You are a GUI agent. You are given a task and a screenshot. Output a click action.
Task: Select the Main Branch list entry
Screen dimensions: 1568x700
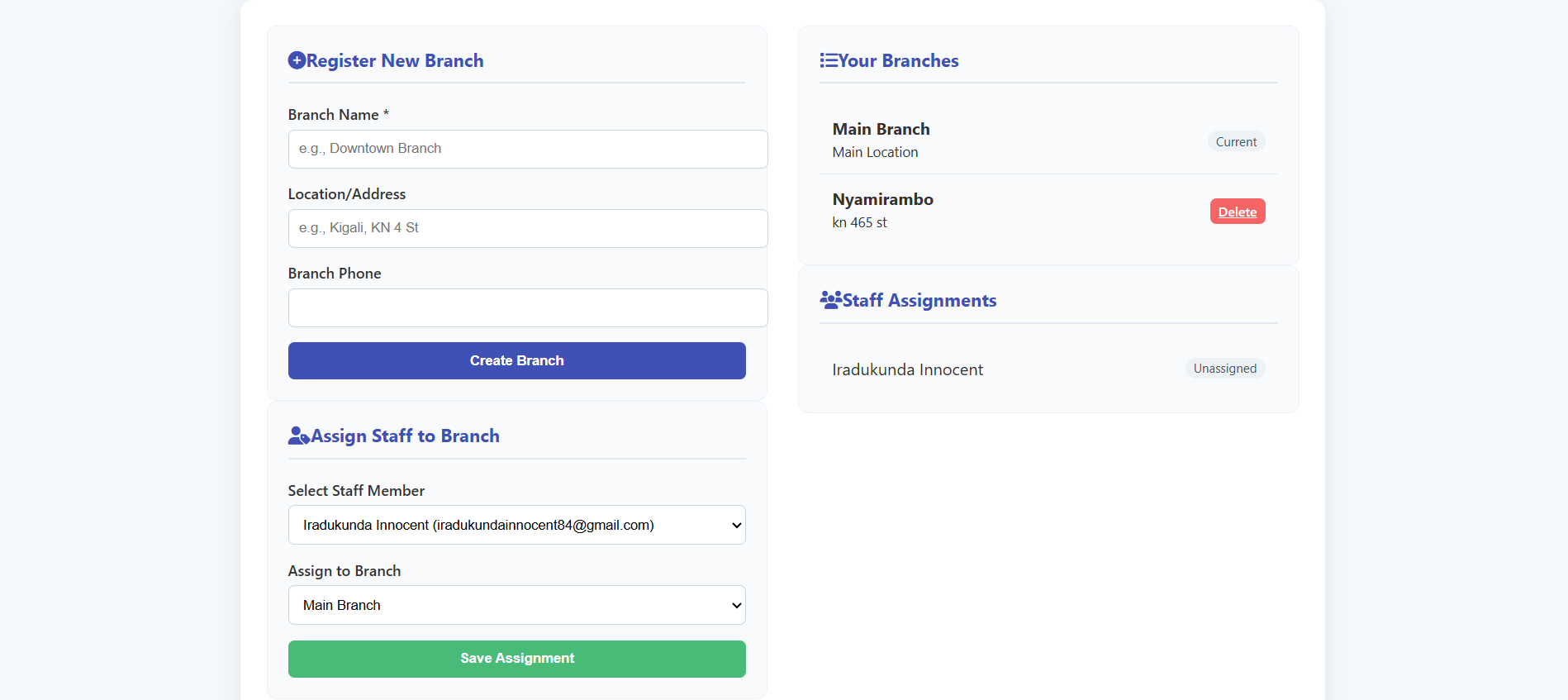tap(881, 130)
